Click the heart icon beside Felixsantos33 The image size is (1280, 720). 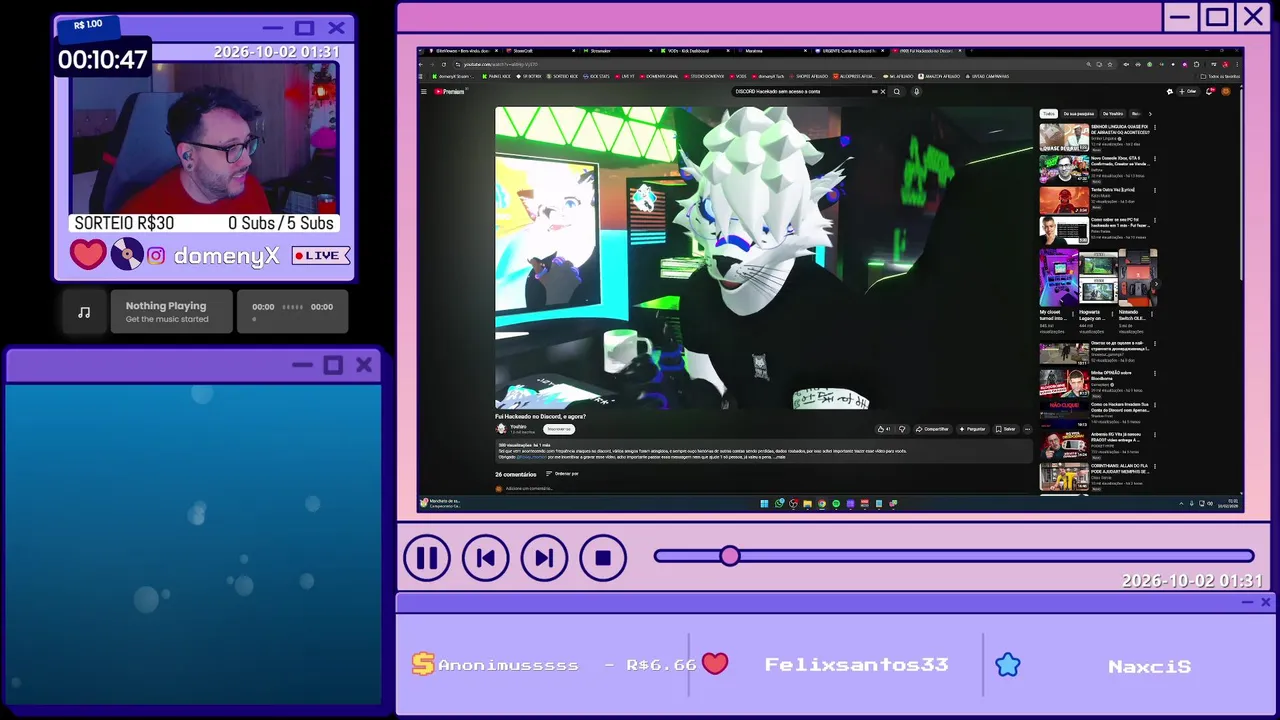(x=714, y=664)
